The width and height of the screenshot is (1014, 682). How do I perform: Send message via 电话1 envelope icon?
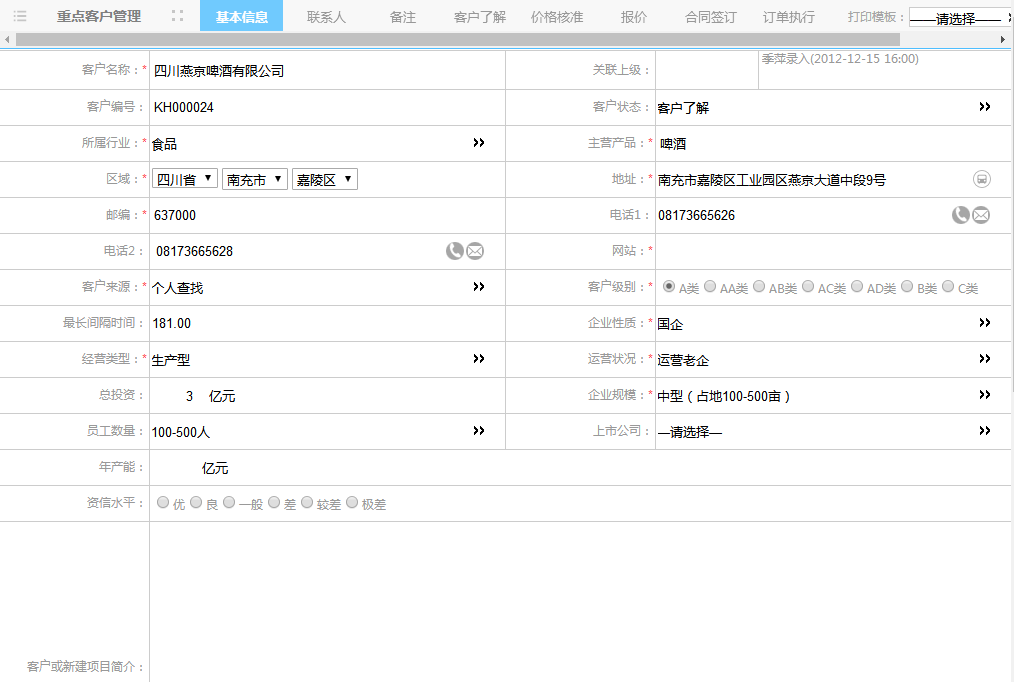point(981,215)
